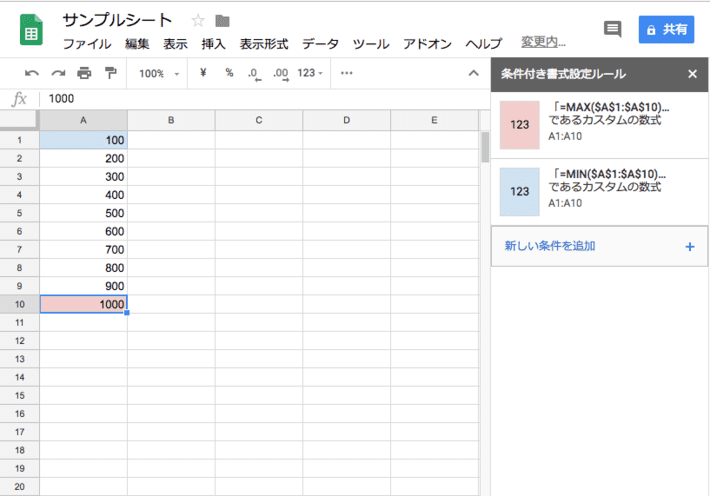710x496 pixels.
Task: Close the 条件付き書式設定ルール panel
Action: click(692, 73)
